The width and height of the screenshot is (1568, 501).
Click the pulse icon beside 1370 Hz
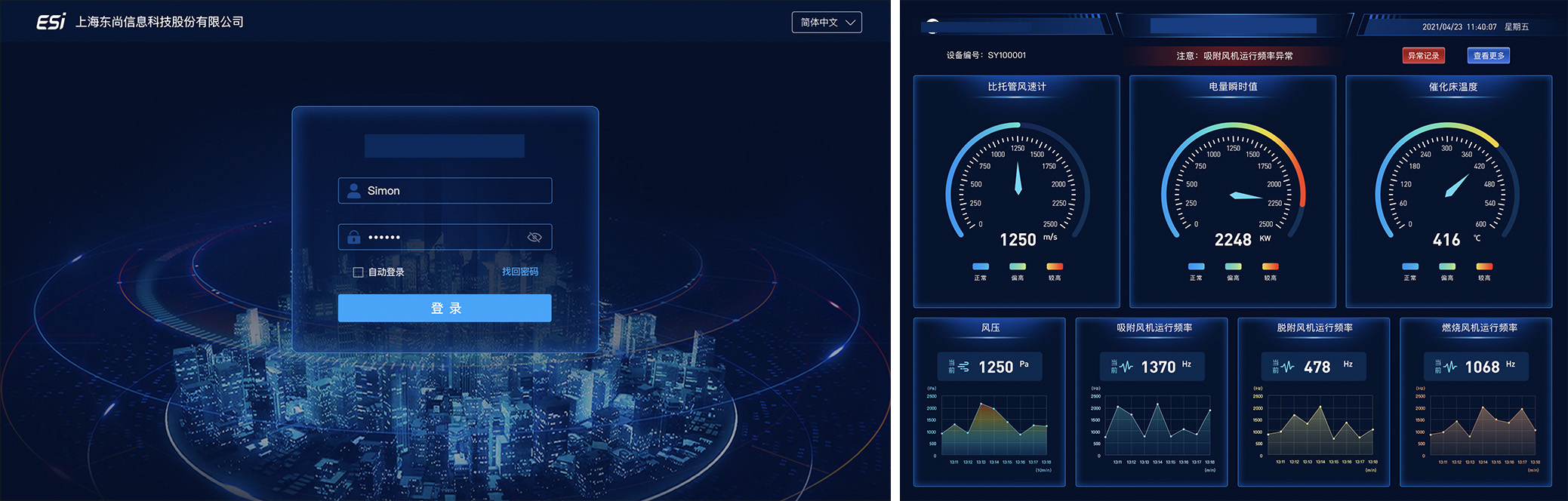(x=1126, y=367)
